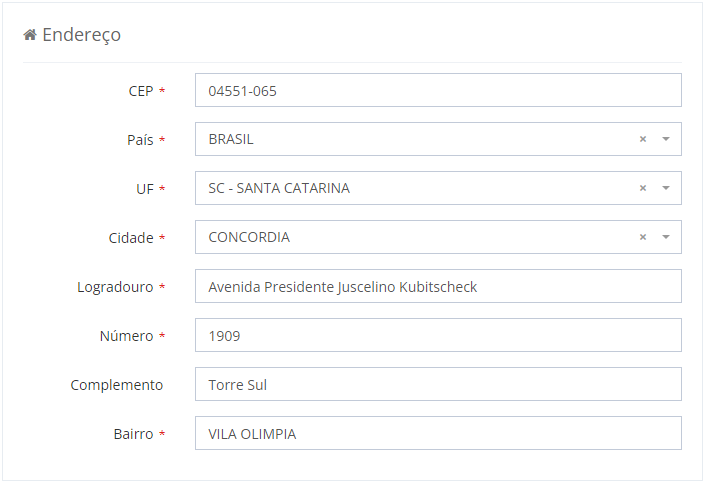Click the home icon beside Endereço
Image resolution: width=706 pixels, height=483 pixels.
pyautogui.click(x=30, y=35)
